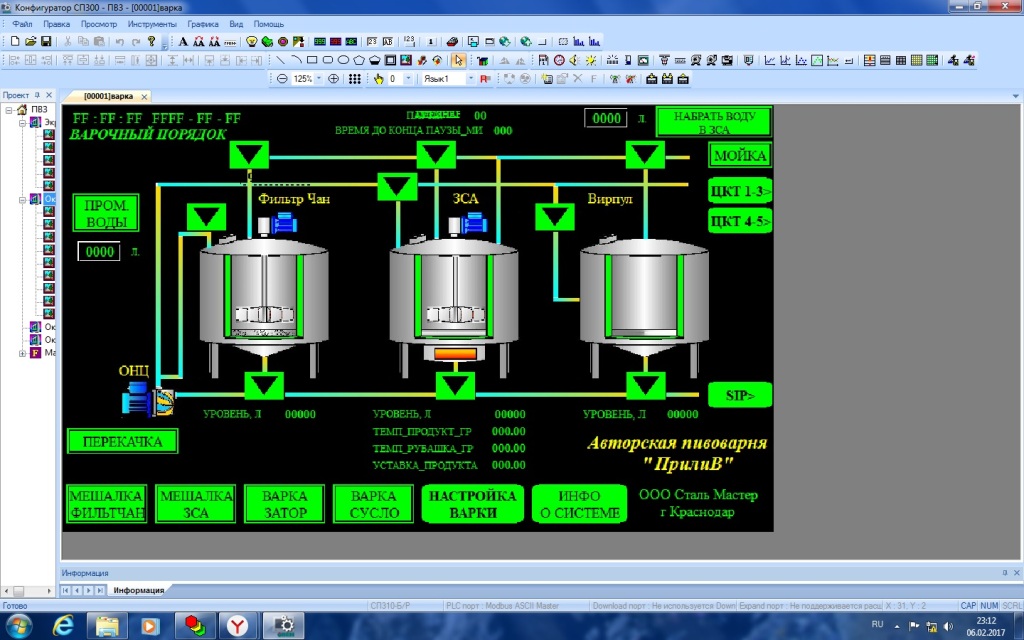Screen dimensions: 1024x640
Task: Collapse the ПВЗ project tree root
Action: pos(10,110)
